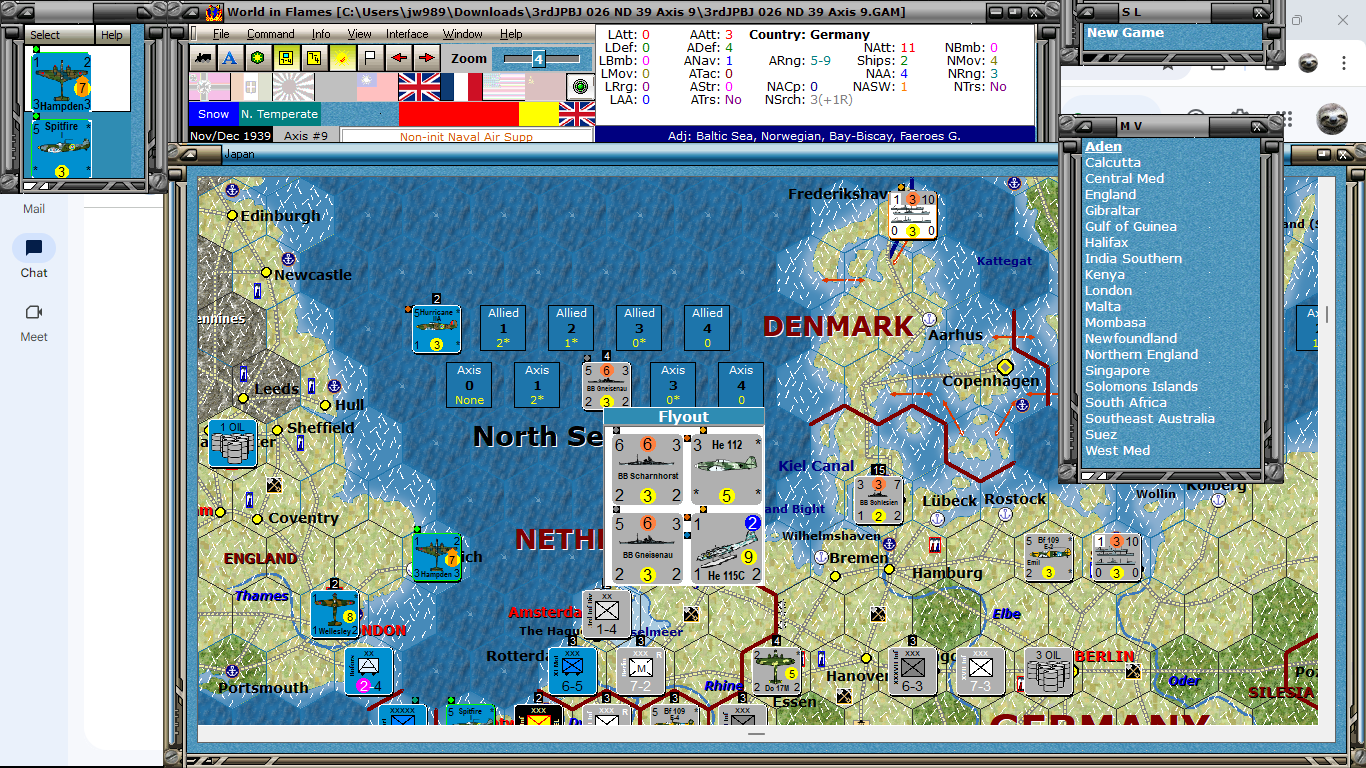This screenshot has width=1366, height=768.
Task: Select Malta in the M V list
Action: coord(1103,307)
